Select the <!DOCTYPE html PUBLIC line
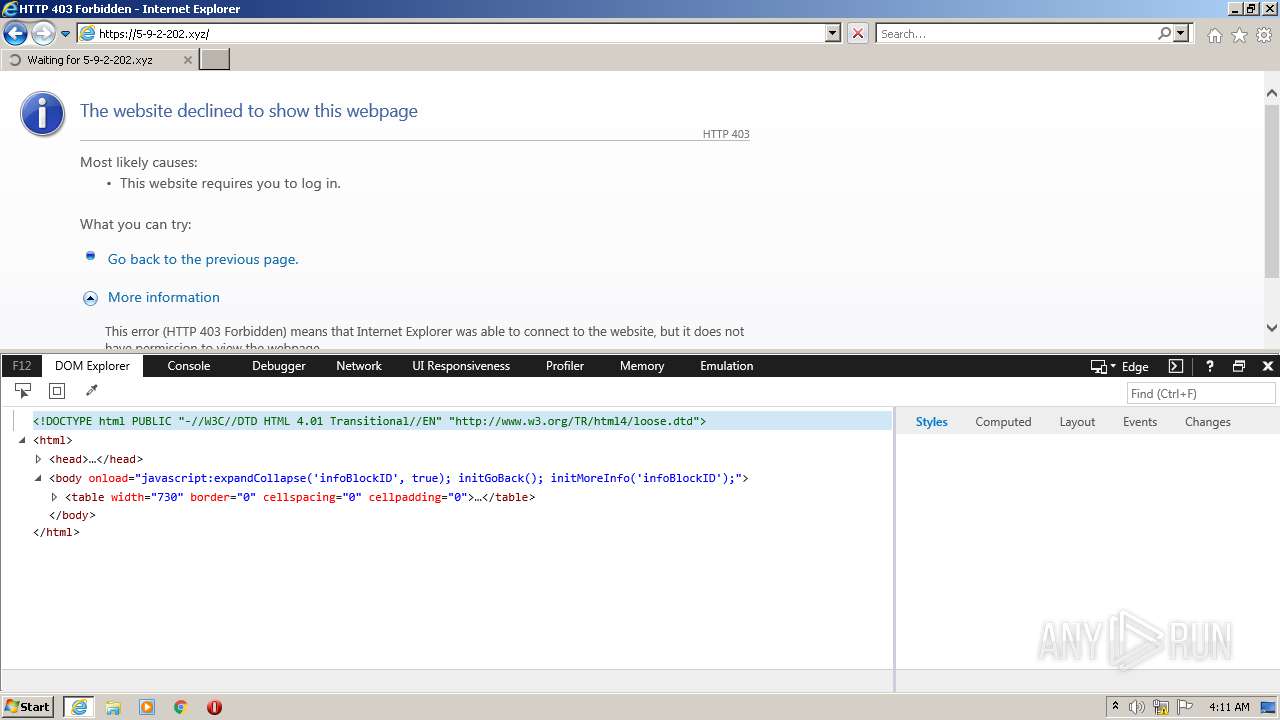The height and width of the screenshot is (720, 1280). 462,422
